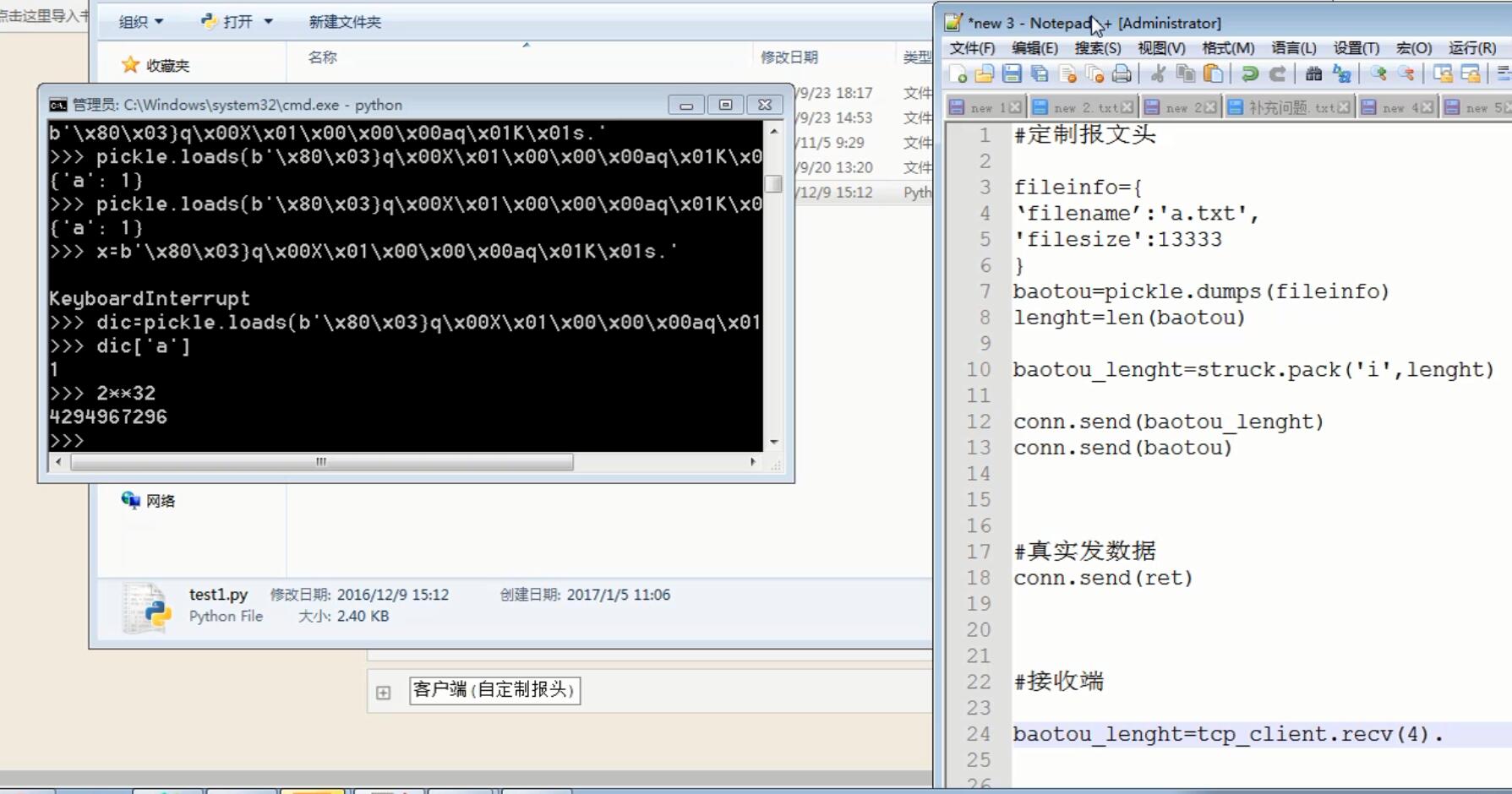Image resolution: width=1512 pixels, height=794 pixels.
Task: Click 'baotou=pickle.dumps(fileinfo)' on line 7
Action: pyautogui.click(x=1201, y=291)
